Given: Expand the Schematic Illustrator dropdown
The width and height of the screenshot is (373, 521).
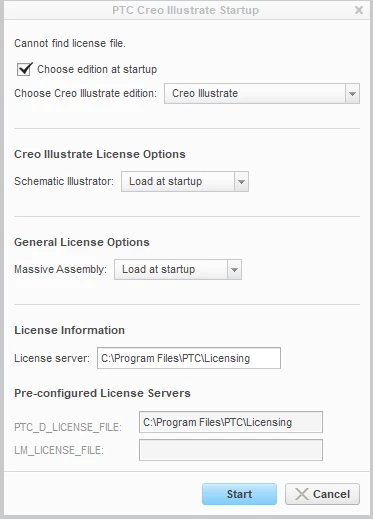Looking at the screenshot, I should click(x=185, y=181).
